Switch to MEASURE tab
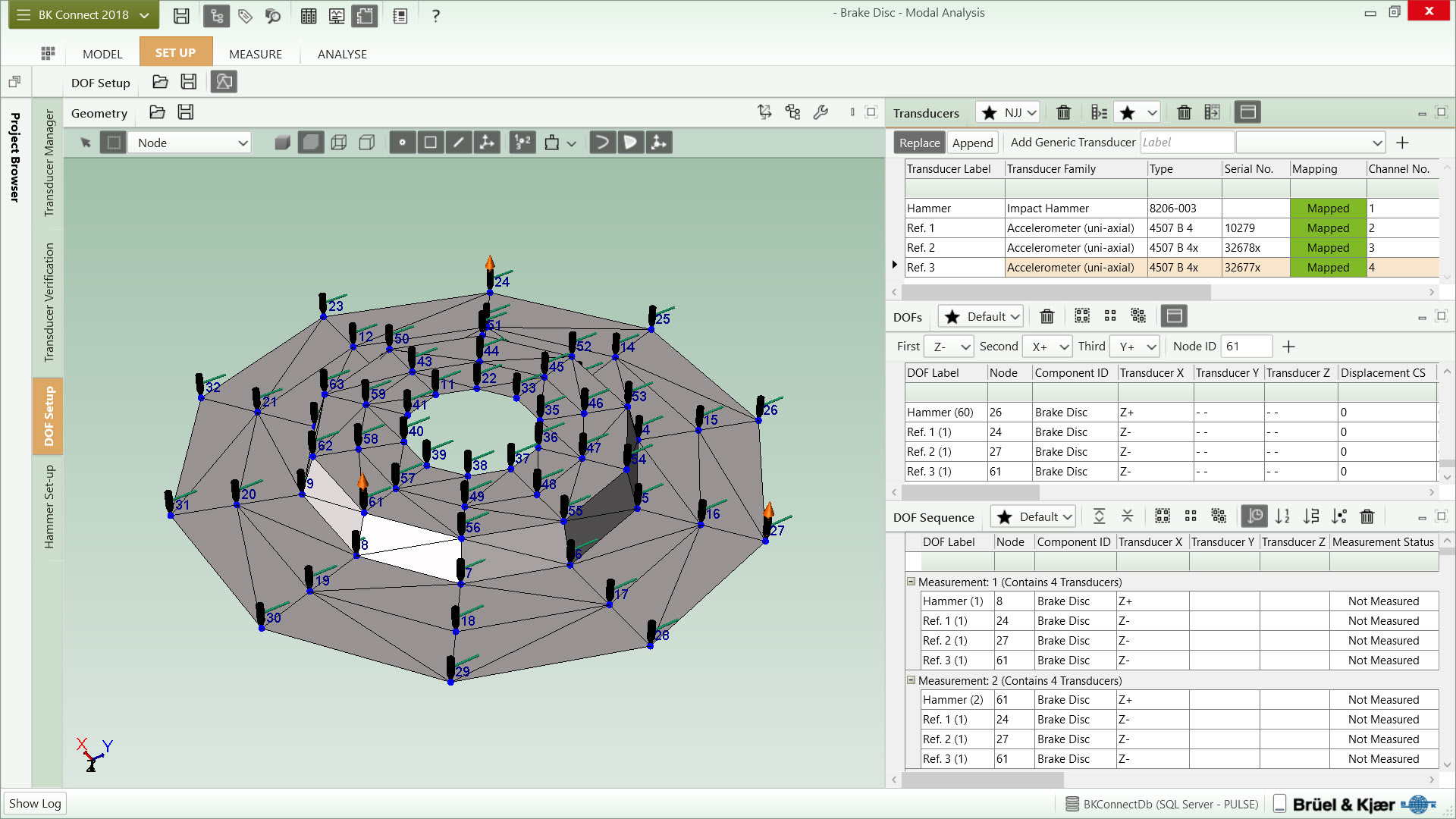 click(x=256, y=54)
